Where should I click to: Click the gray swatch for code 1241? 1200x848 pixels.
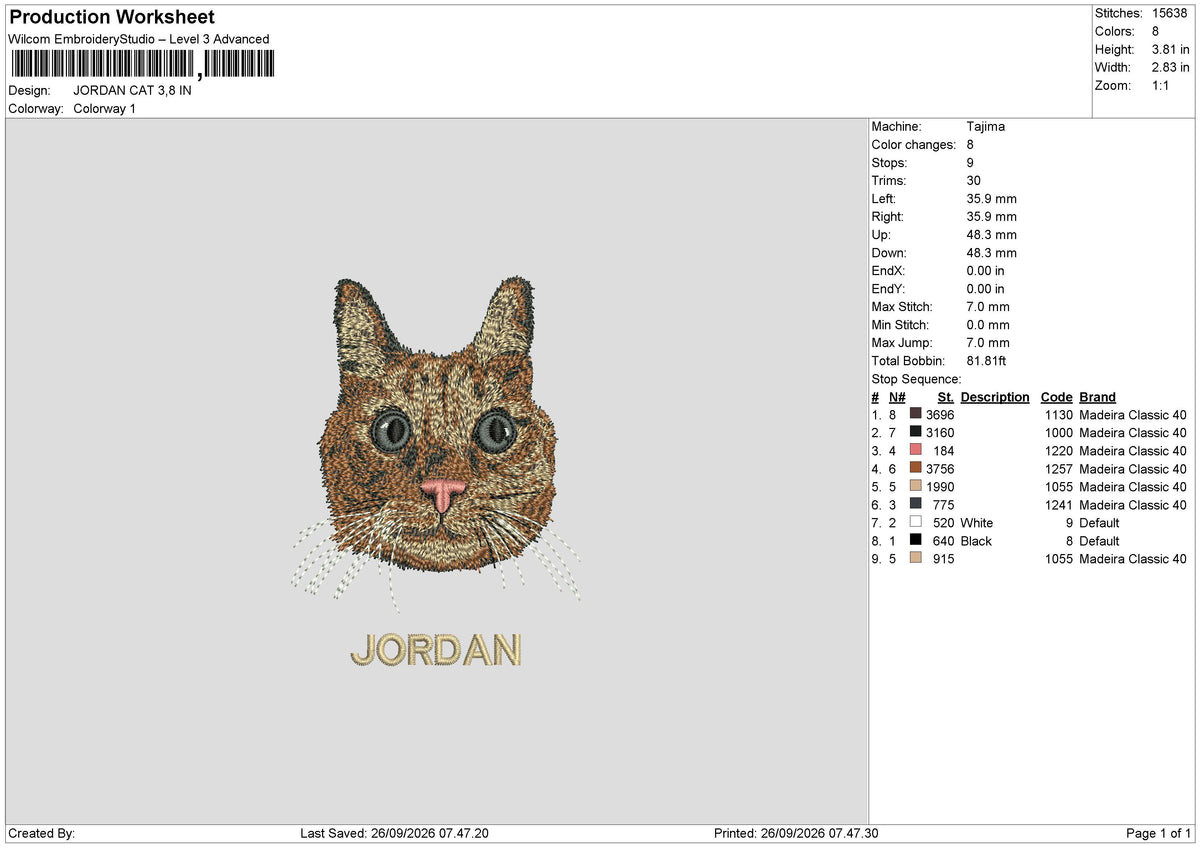(915, 504)
